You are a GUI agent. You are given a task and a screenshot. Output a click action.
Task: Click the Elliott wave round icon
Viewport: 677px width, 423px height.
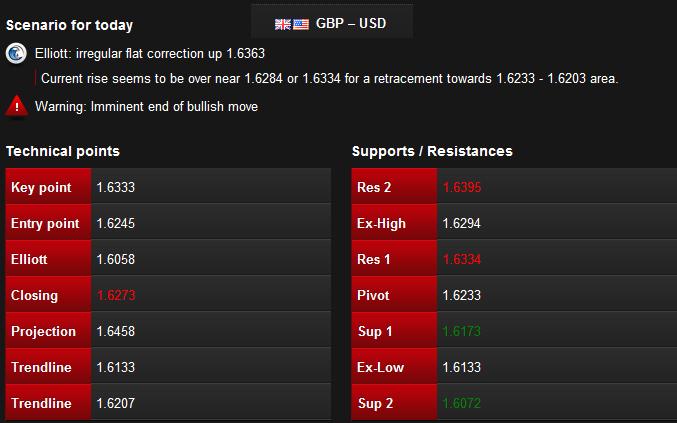point(16,54)
